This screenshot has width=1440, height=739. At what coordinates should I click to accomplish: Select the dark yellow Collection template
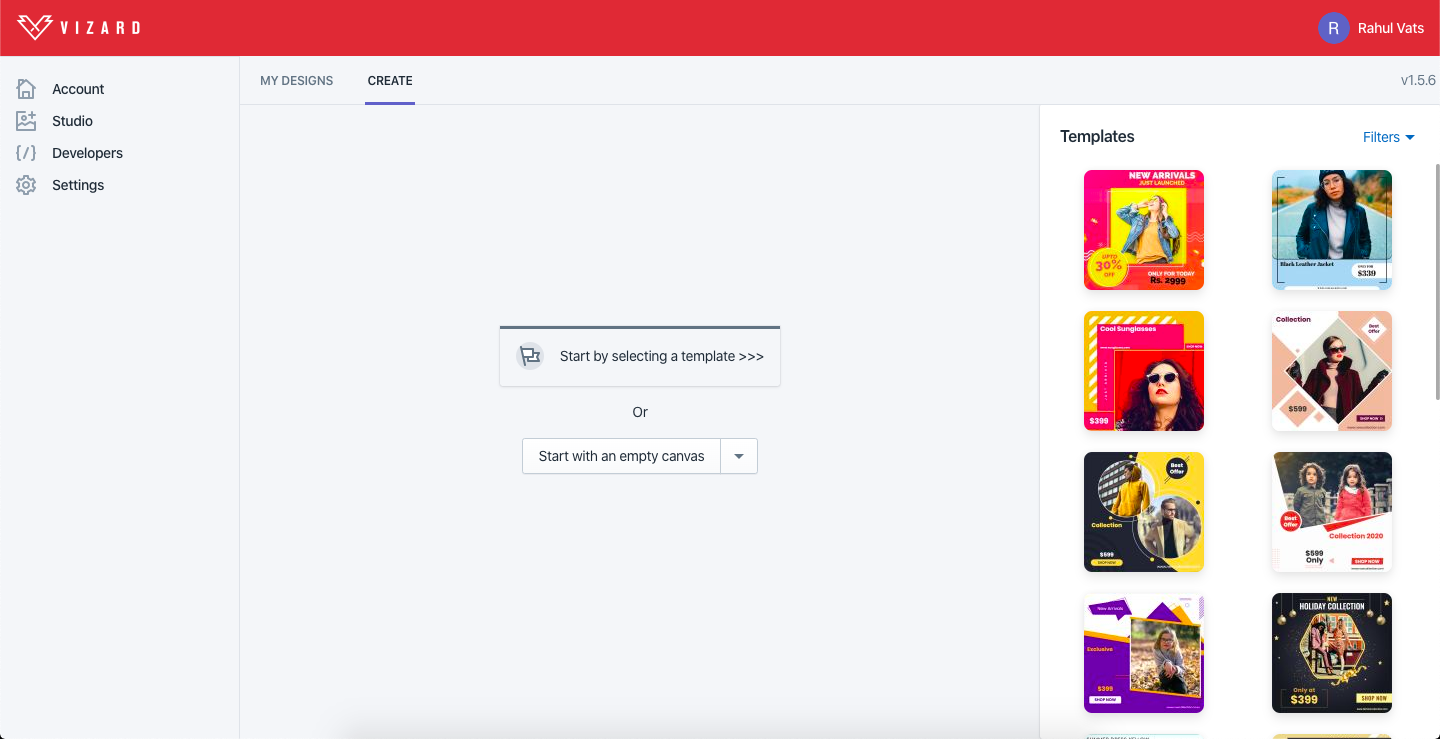[1144, 512]
